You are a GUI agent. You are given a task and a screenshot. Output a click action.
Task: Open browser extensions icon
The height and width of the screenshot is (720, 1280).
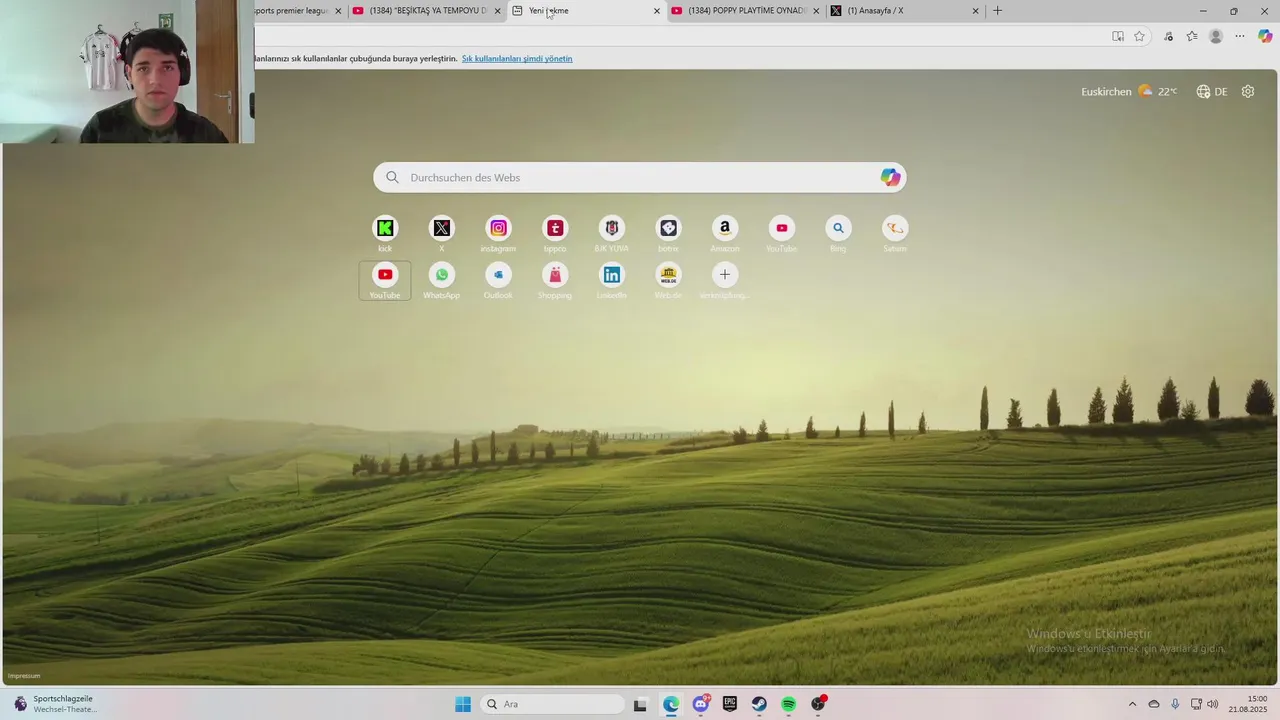pos(1168,36)
